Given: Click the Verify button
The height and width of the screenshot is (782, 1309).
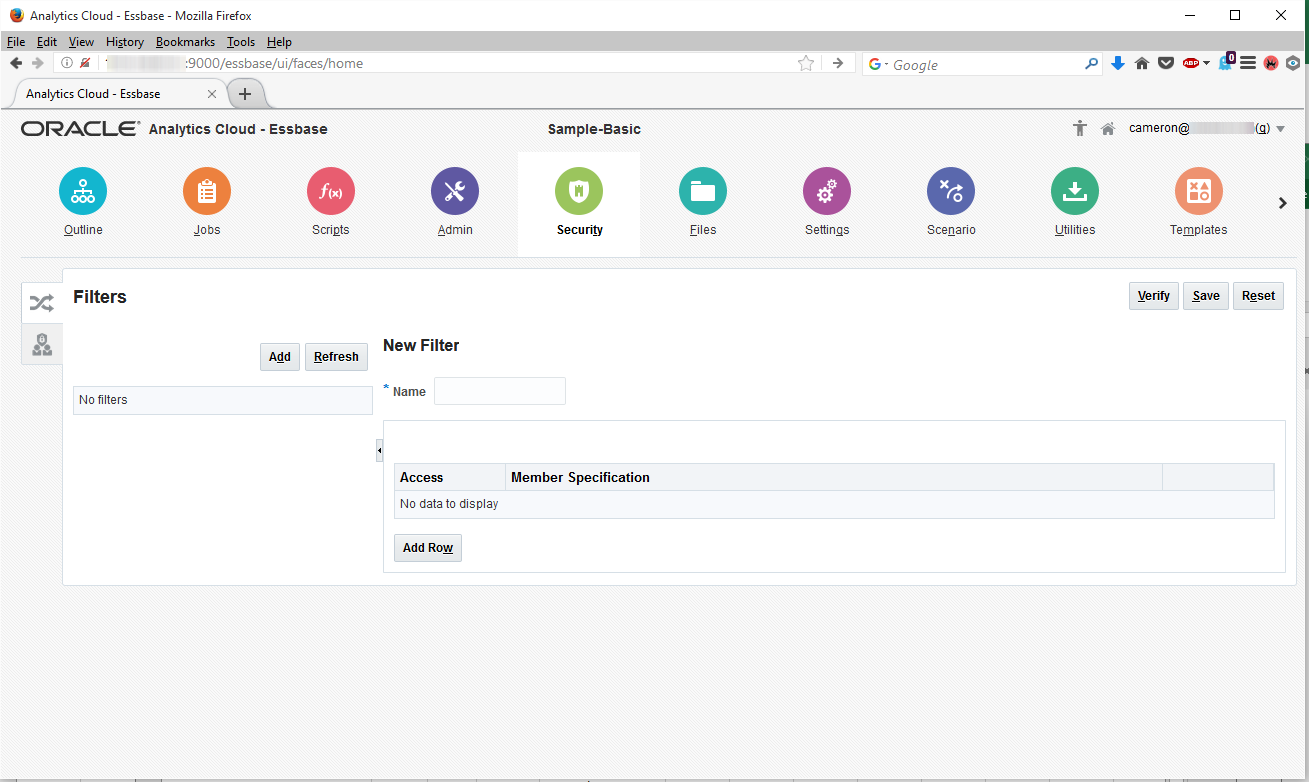Looking at the screenshot, I should [x=1154, y=296].
